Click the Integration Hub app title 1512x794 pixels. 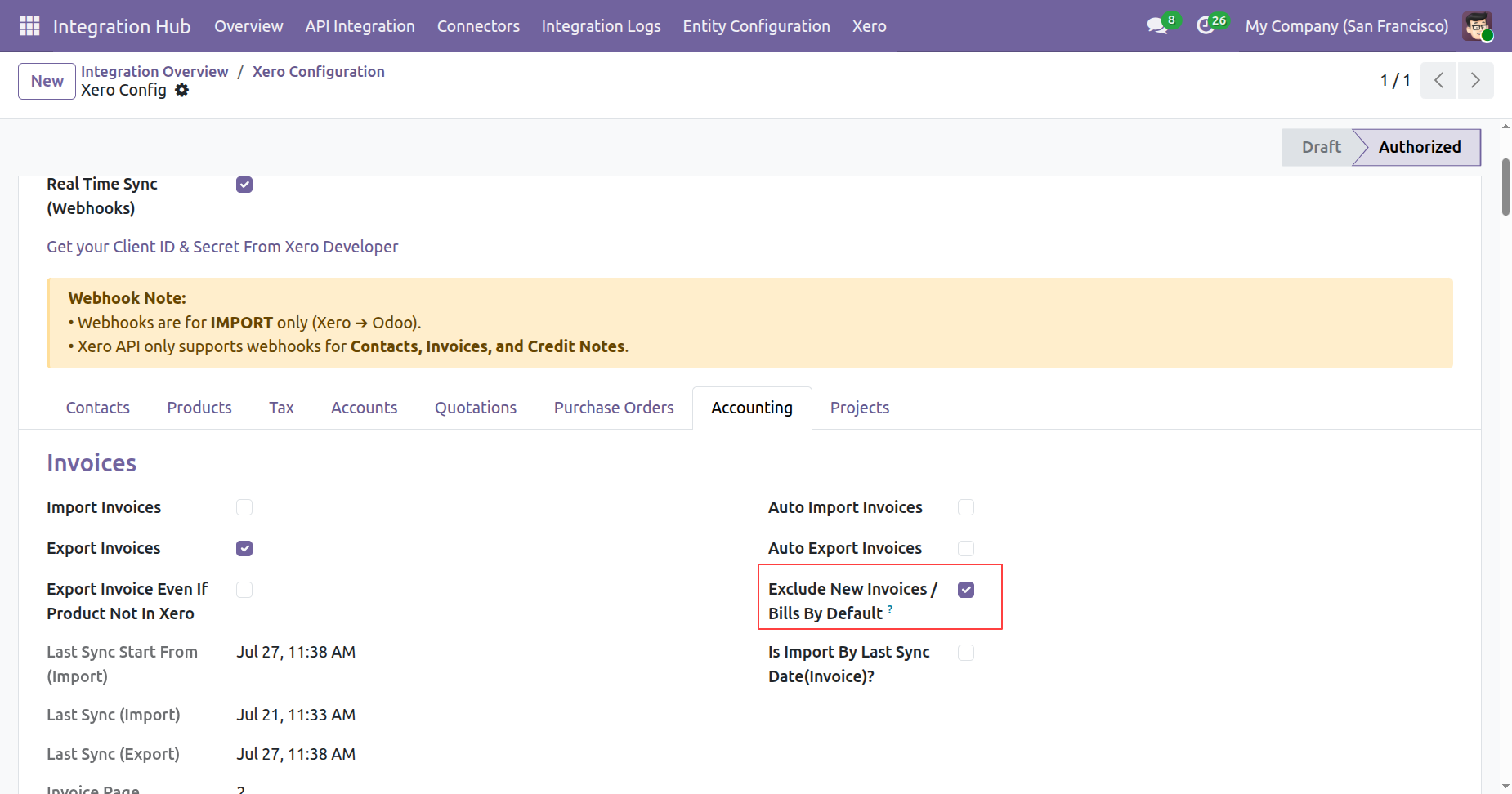[122, 26]
